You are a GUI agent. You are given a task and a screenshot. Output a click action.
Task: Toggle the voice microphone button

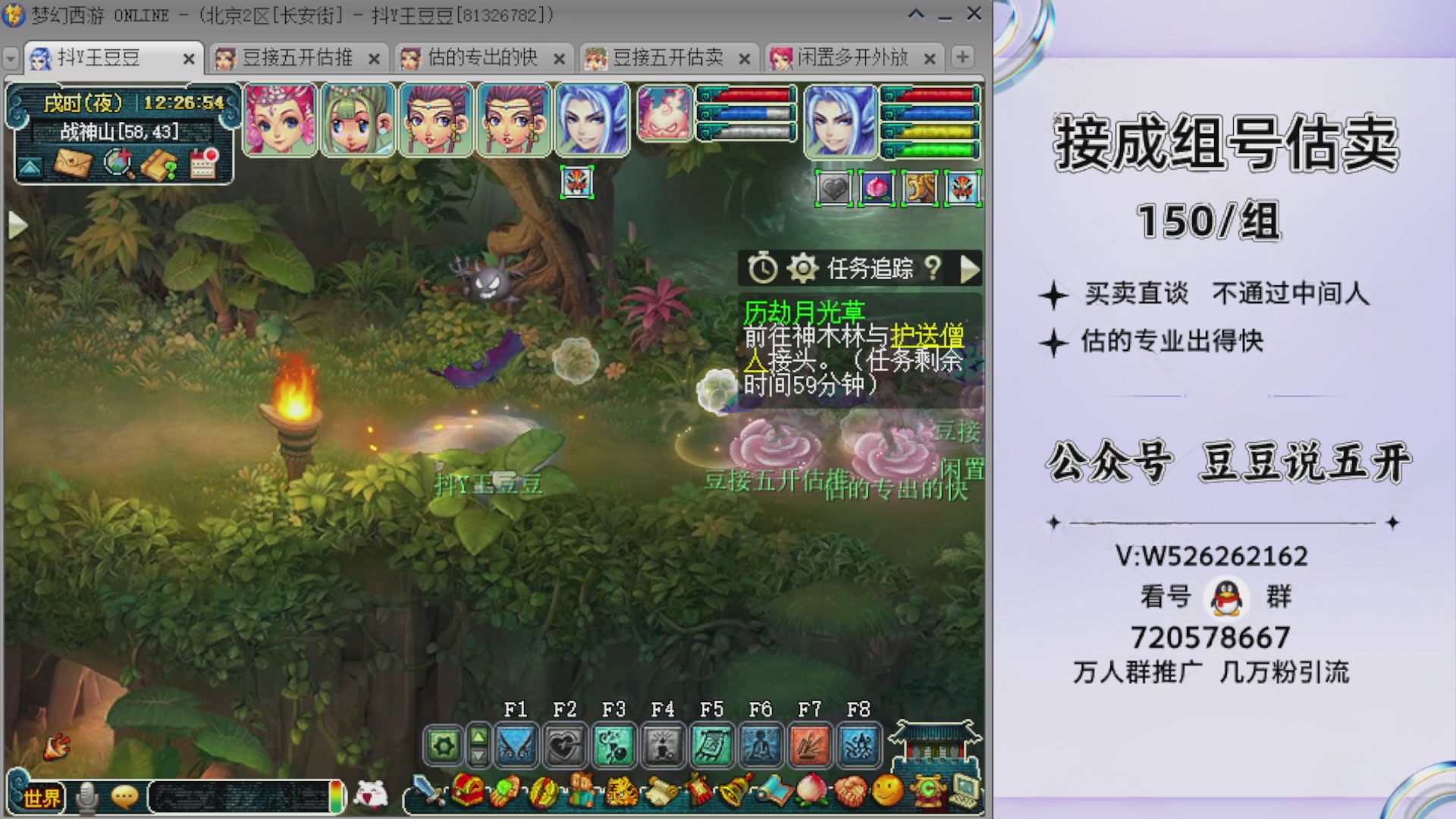[87, 797]
